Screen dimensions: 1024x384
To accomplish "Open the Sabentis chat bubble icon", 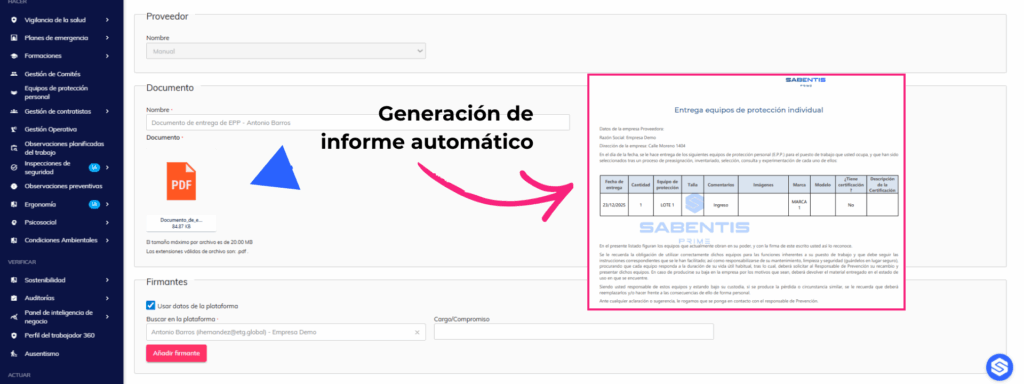I will tap(998, 365).
